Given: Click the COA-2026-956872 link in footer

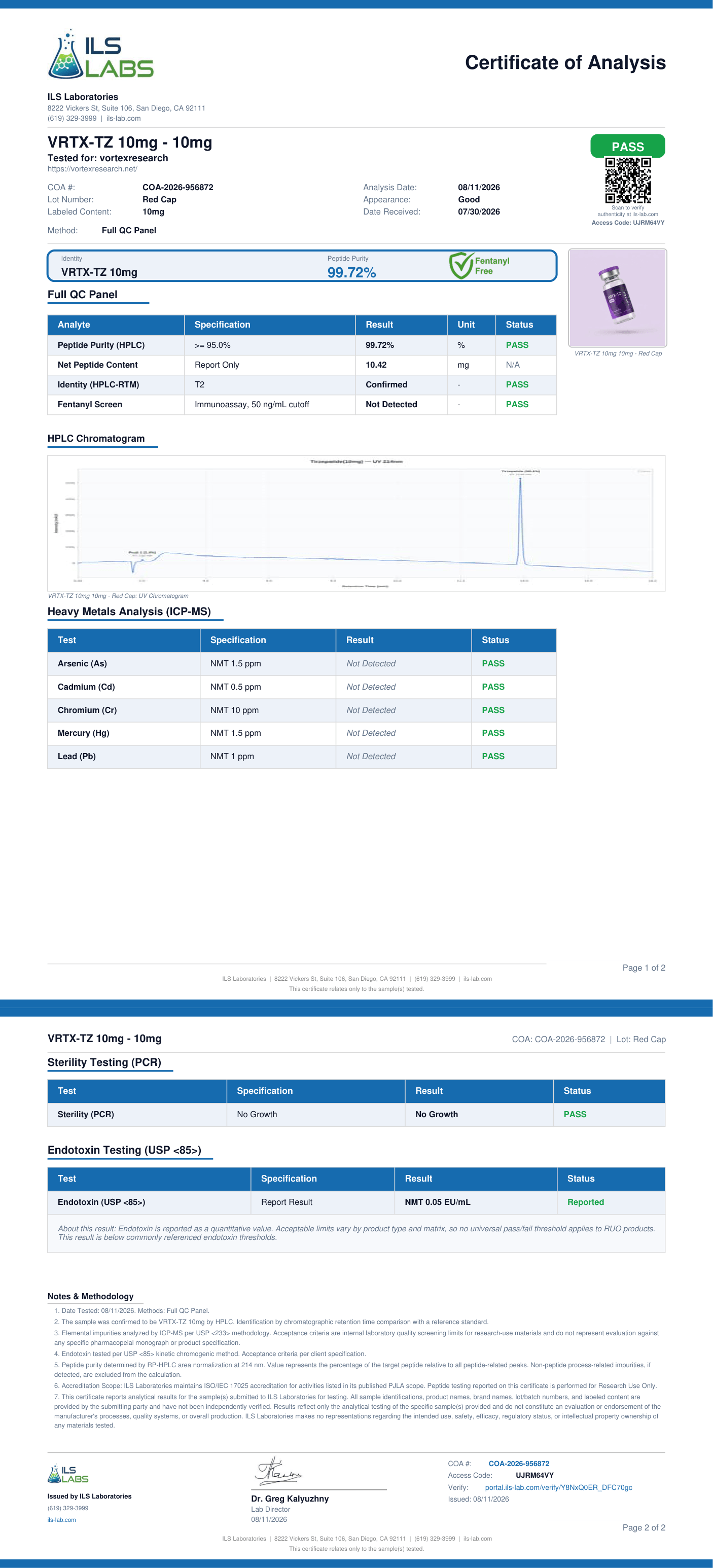Looking at the screenshot, I should point(519,1464).
